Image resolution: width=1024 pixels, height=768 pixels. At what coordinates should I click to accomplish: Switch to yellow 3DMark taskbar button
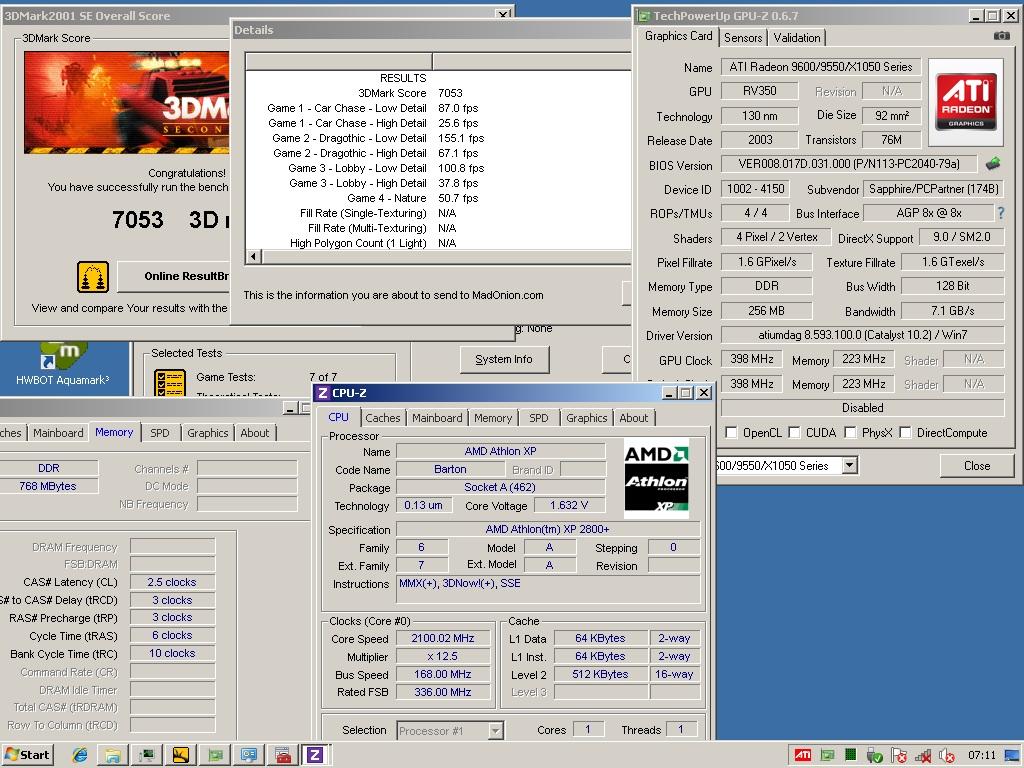point(180,756)
